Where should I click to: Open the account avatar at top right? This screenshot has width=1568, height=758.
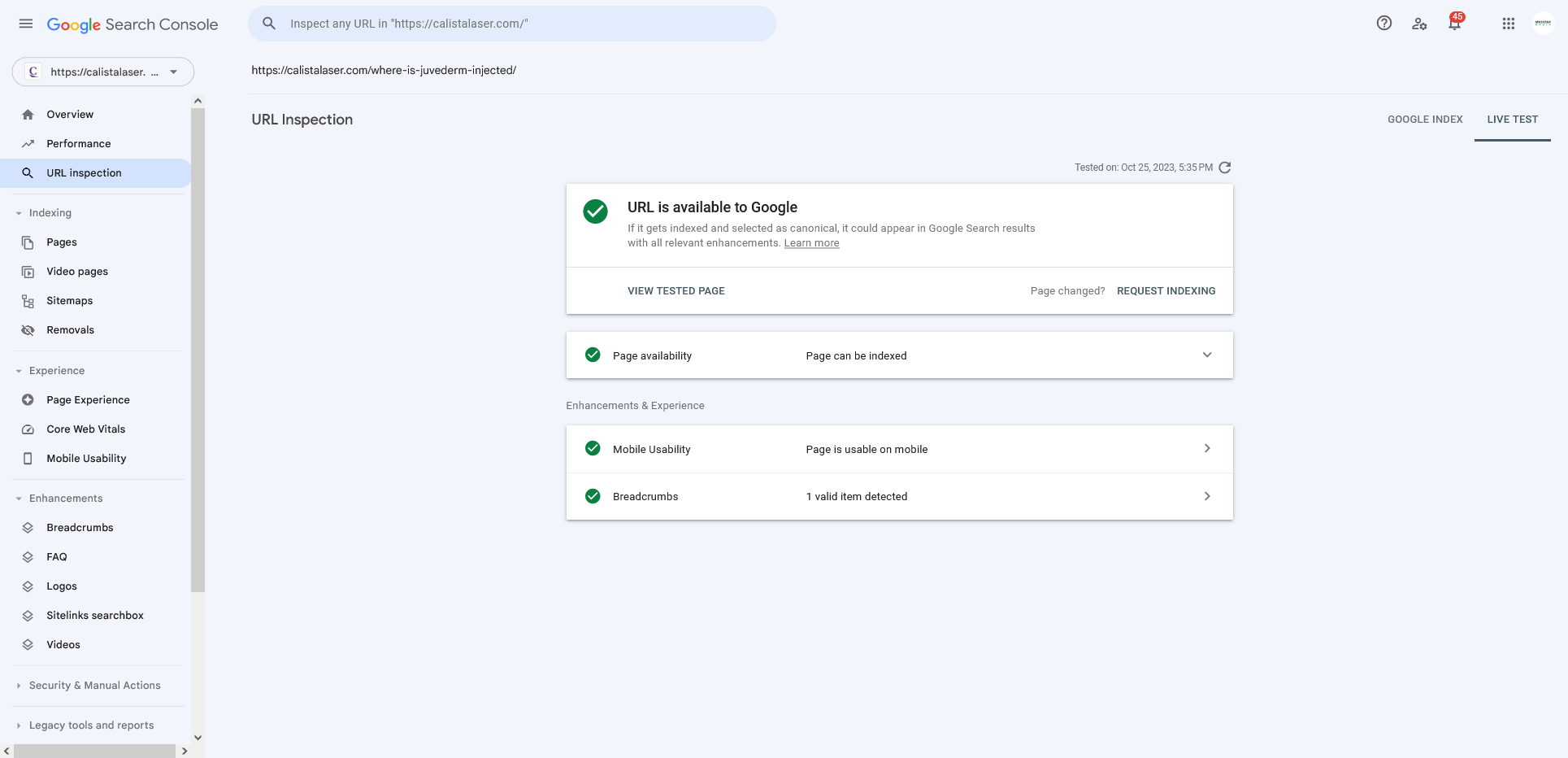pyautogui.click(x=1543, y=24)
